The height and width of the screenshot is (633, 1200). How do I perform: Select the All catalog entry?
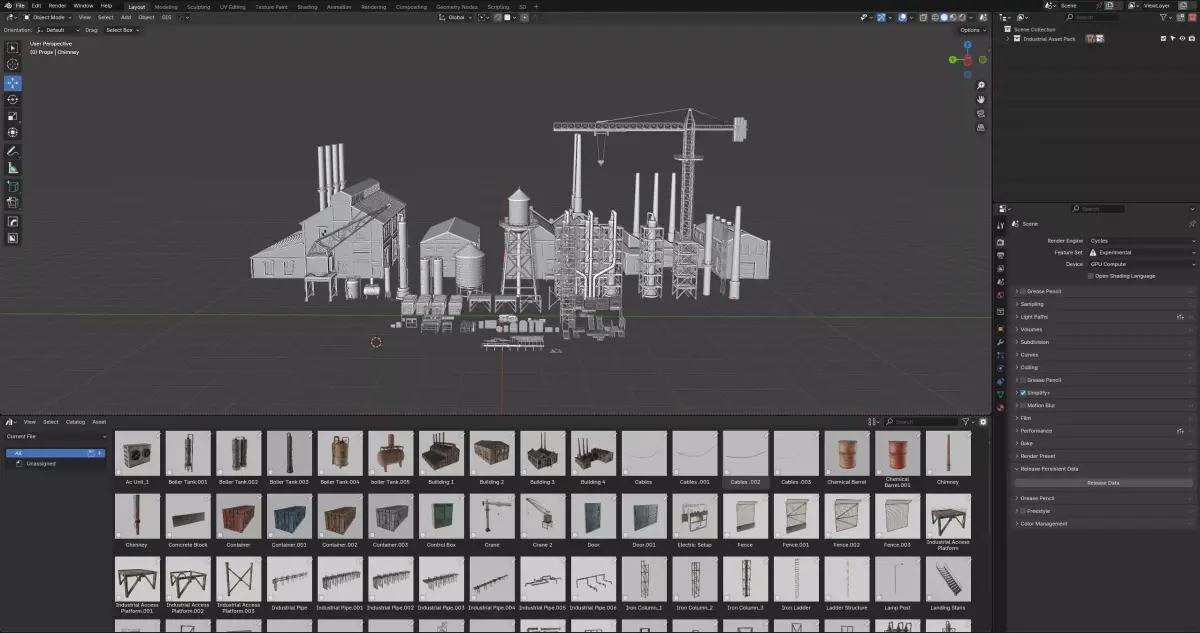point(56,453)
